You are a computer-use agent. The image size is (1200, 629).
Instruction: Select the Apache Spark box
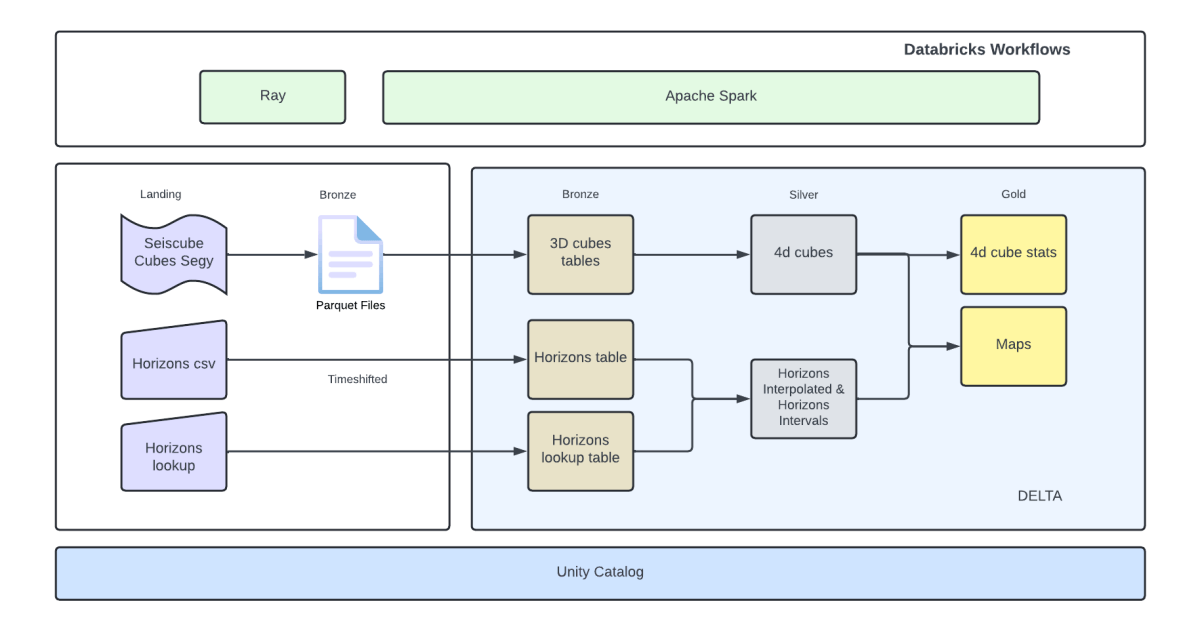tap(711, 97)
